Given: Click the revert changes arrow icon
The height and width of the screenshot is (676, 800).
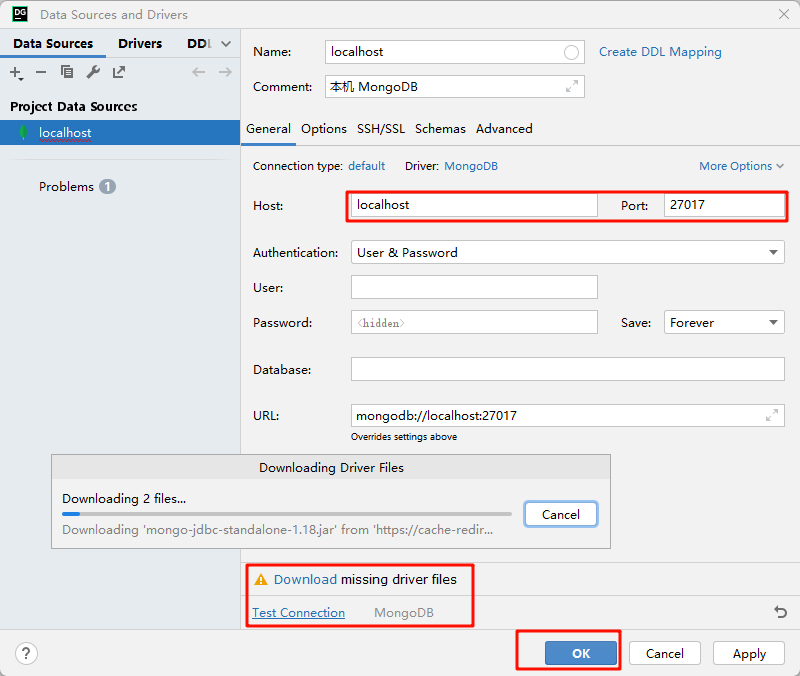Looking at the screenshot, I should pos(780,612).
